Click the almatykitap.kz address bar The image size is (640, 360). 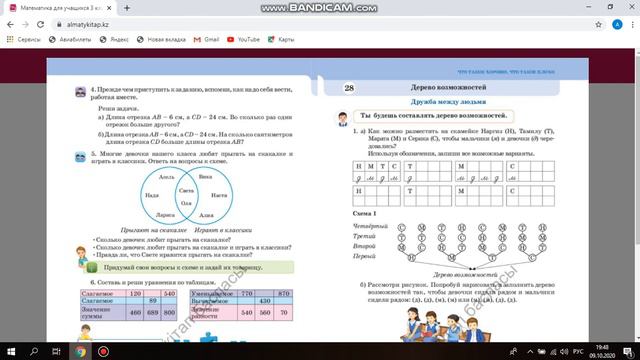(x=322, y=24)
